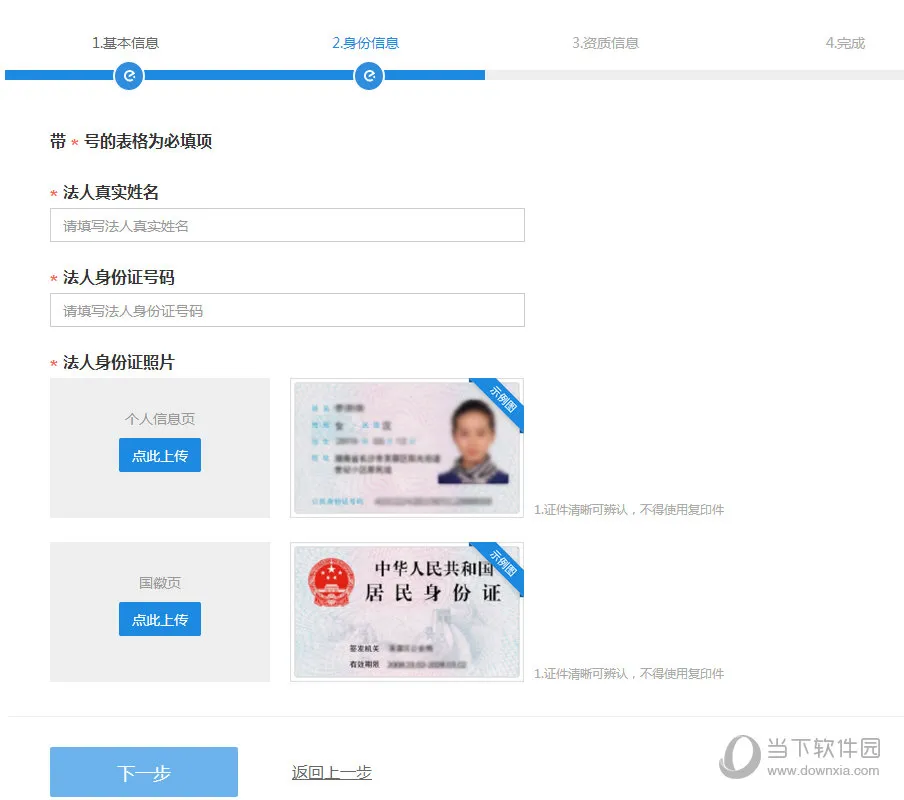
Task: Upload the 个人信息页 photo via 点此上传
Action: 160,455
